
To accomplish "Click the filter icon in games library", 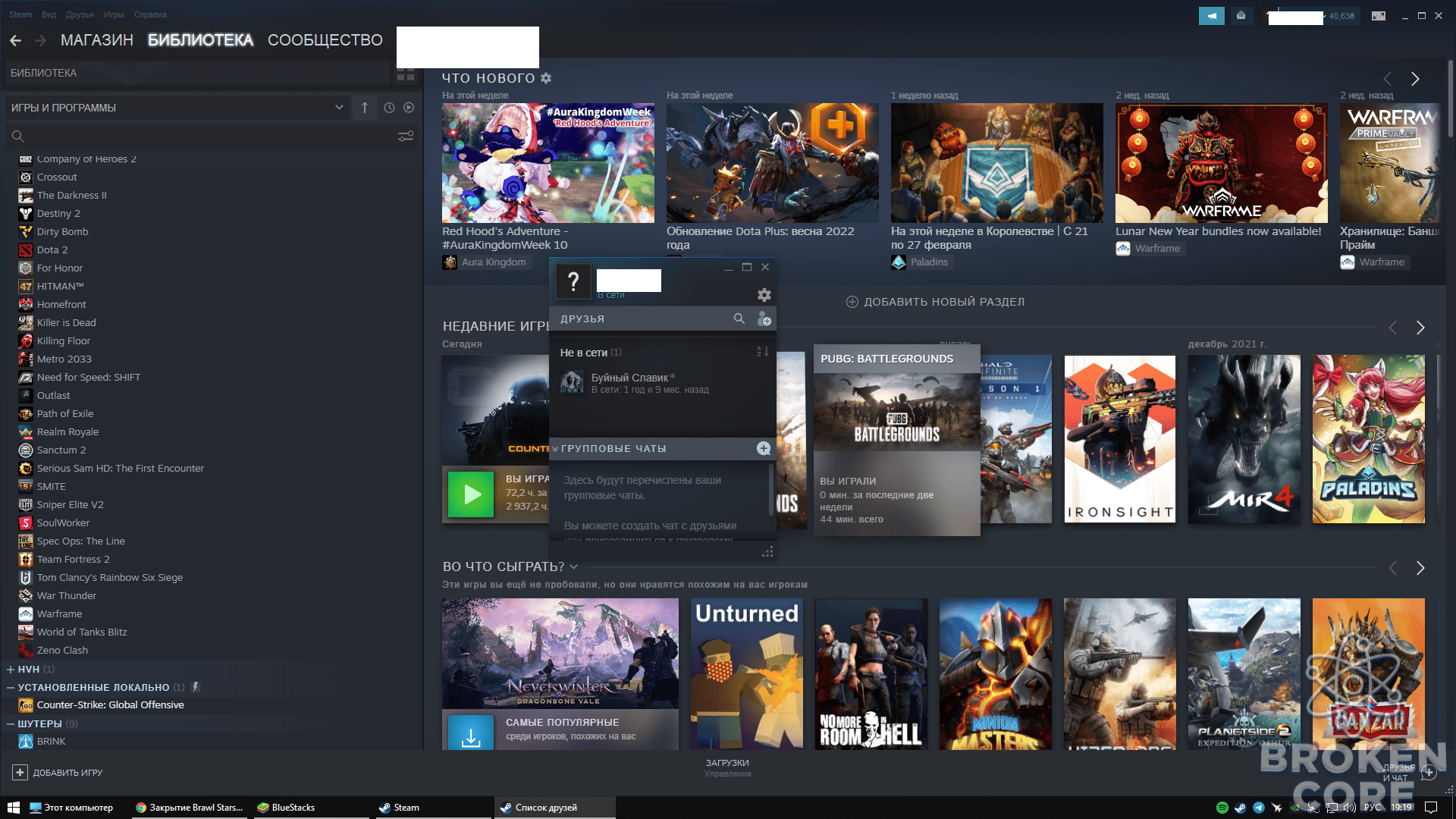I will coord(406,136).
